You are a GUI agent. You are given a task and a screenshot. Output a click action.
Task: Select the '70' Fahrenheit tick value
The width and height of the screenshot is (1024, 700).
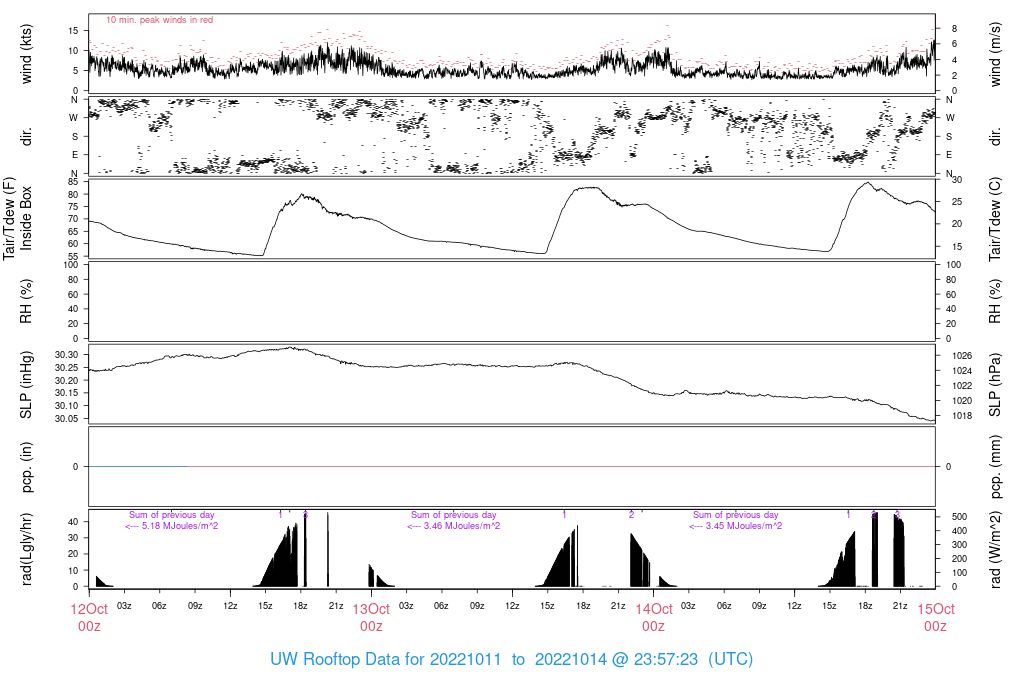coord(73,219)
